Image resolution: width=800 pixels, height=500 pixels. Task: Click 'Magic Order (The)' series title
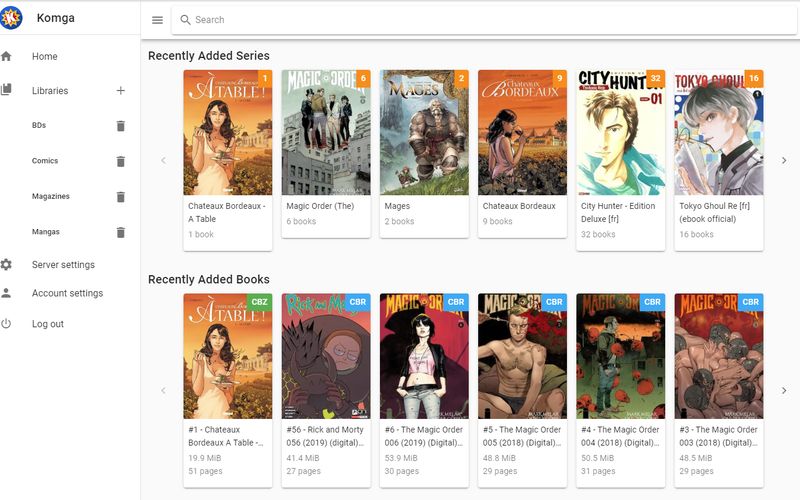coord(320,206)
